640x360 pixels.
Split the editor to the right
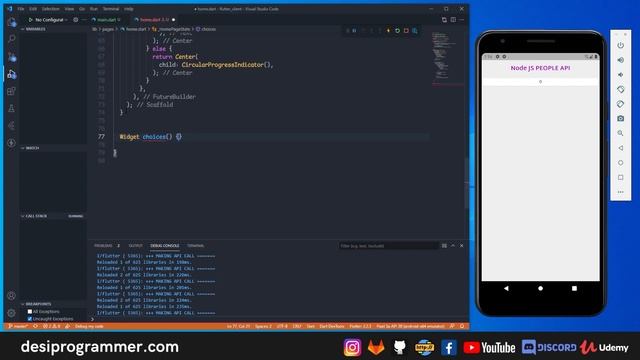pos(453,20)
